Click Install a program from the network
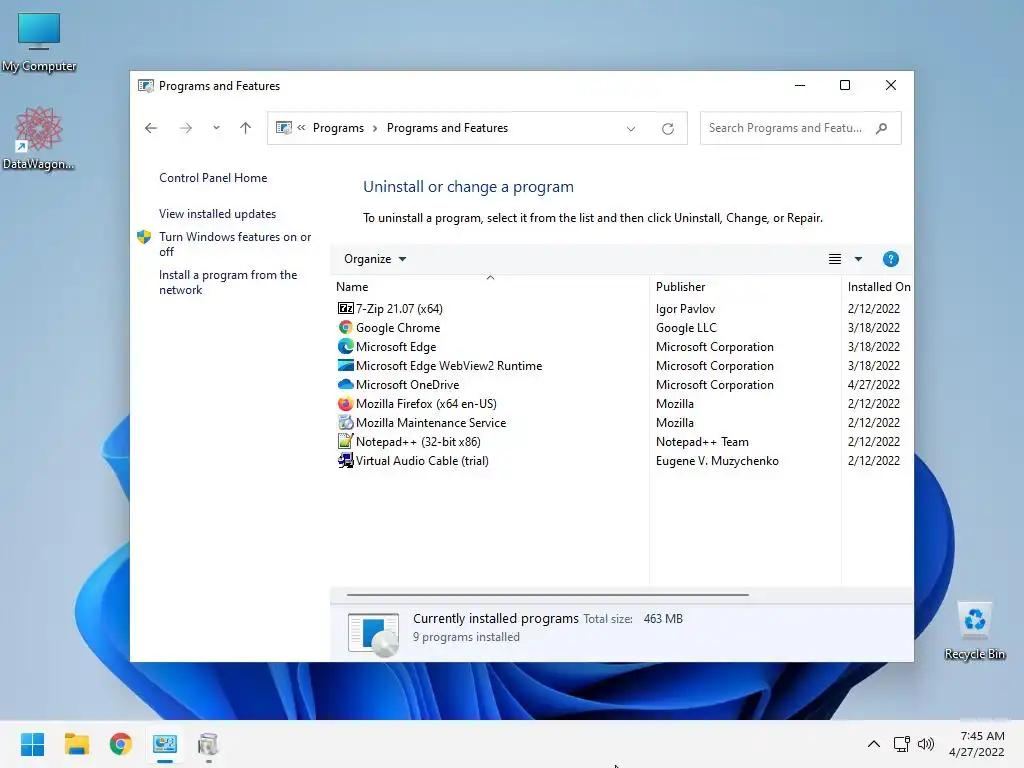This screenshot has width=1024, height=768. pos(228,282)
